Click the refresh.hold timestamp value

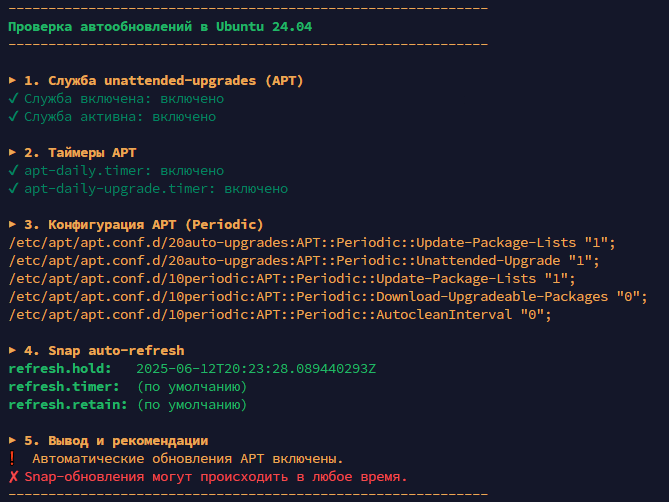pos(256,369)
